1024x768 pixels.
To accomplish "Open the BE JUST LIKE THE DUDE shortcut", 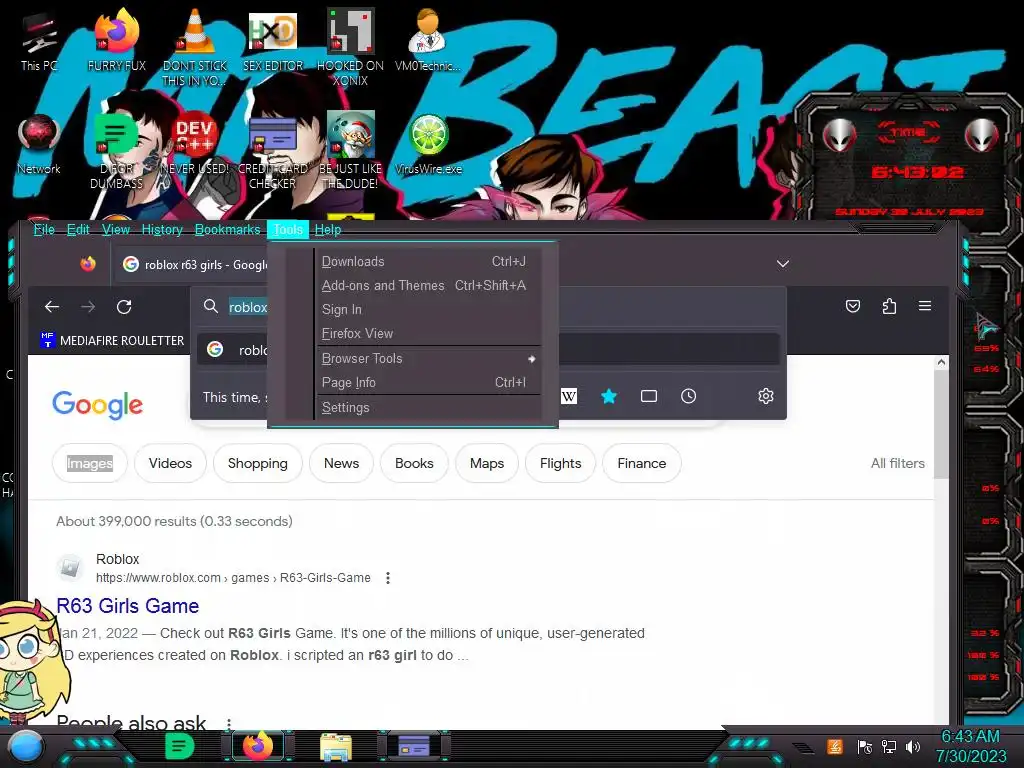I will (x=350, y=152).
